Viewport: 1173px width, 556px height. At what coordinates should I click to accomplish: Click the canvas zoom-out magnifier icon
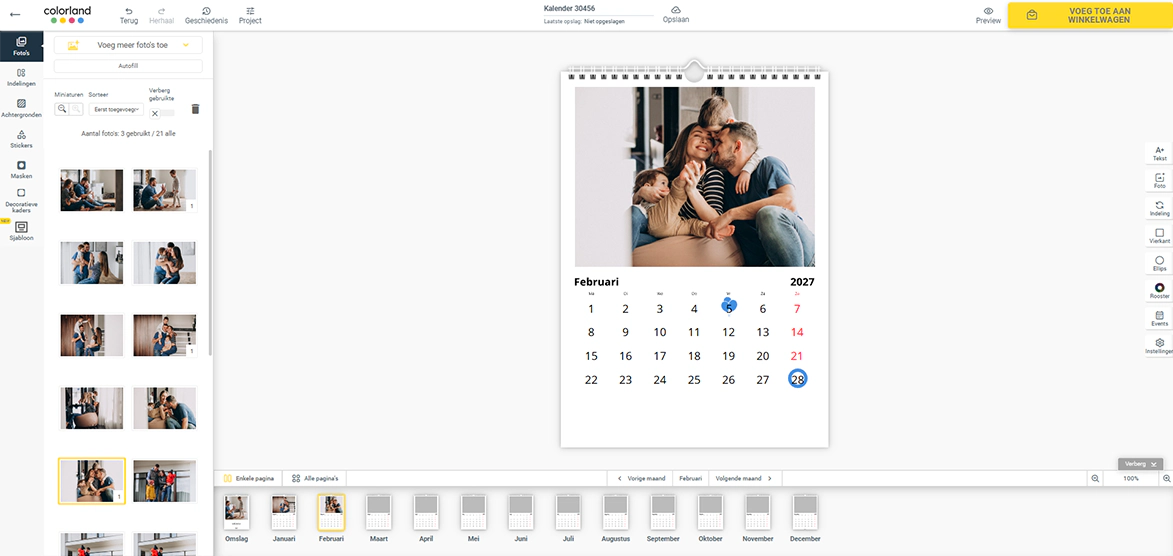point(1094,478)
